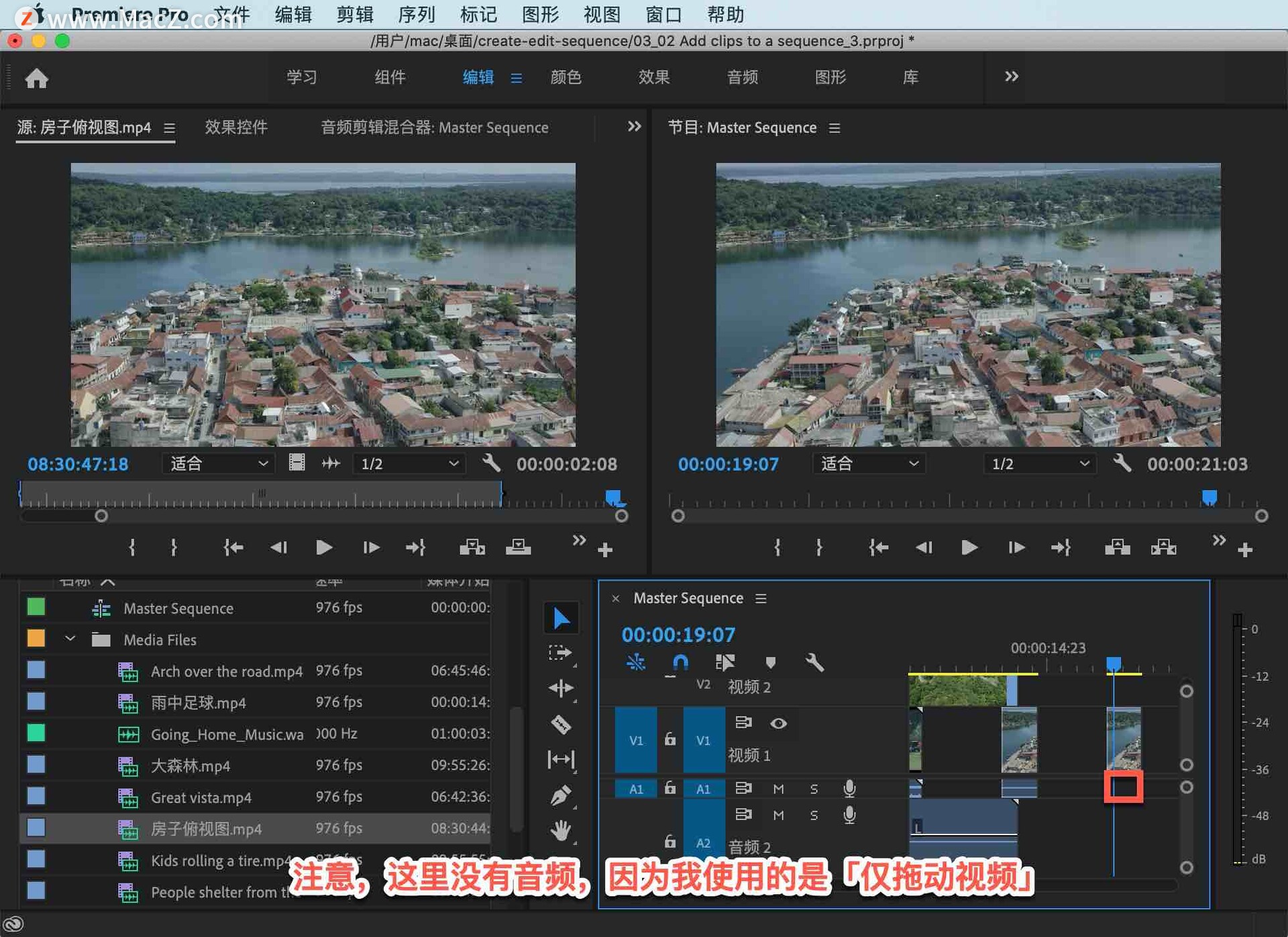Select the Slip tool
Viewport: 1288px width, 937px height.
(x=561, y=759)
